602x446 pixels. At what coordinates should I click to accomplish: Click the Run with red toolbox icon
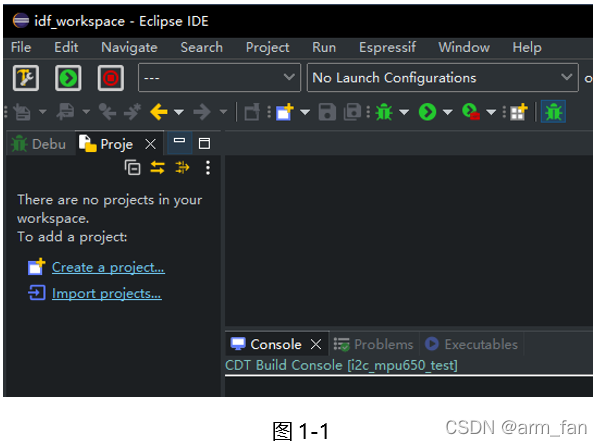(x=471, y=112)
